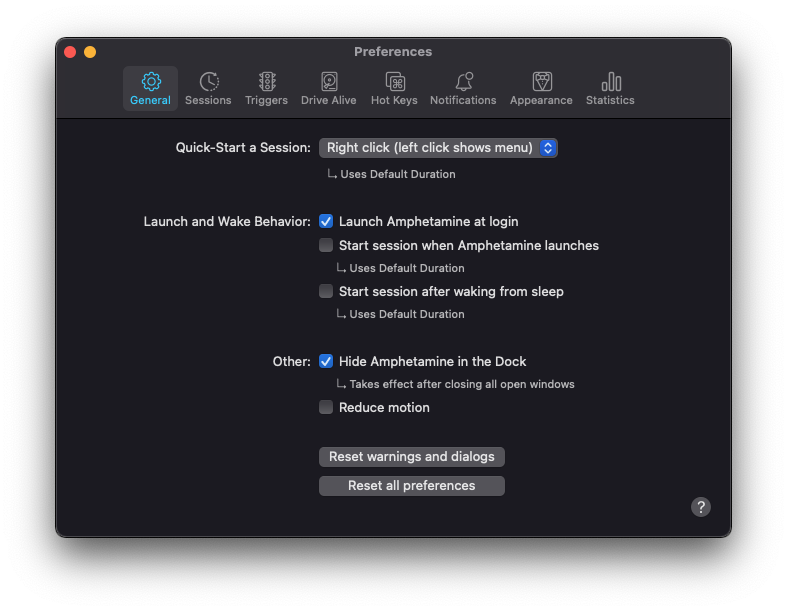Tick the Reduce motion checkbox
Viewport: 787px width, 611px height.
click(x=326, y=407)
